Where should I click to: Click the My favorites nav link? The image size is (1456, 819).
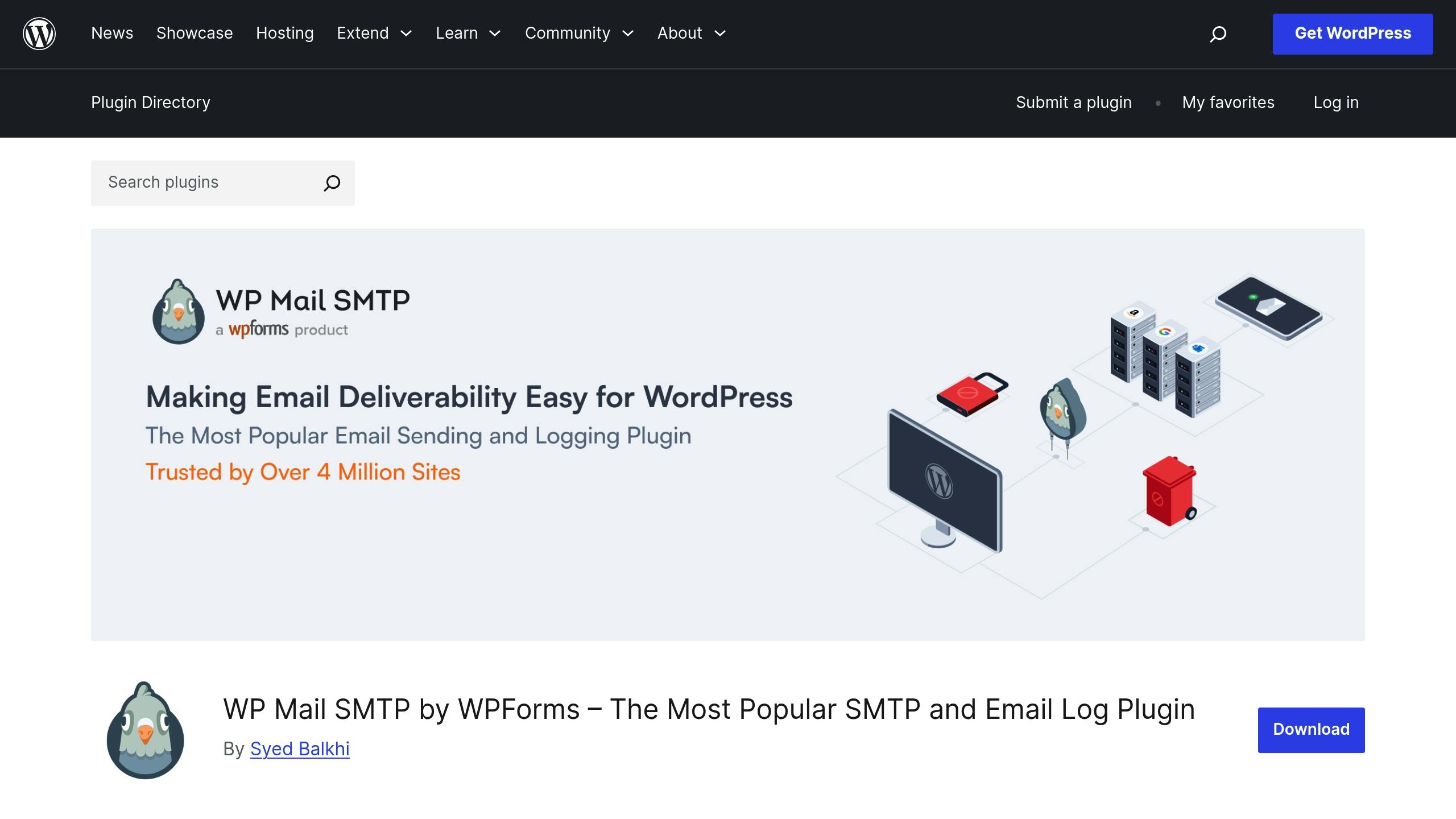pos(1228,102)
